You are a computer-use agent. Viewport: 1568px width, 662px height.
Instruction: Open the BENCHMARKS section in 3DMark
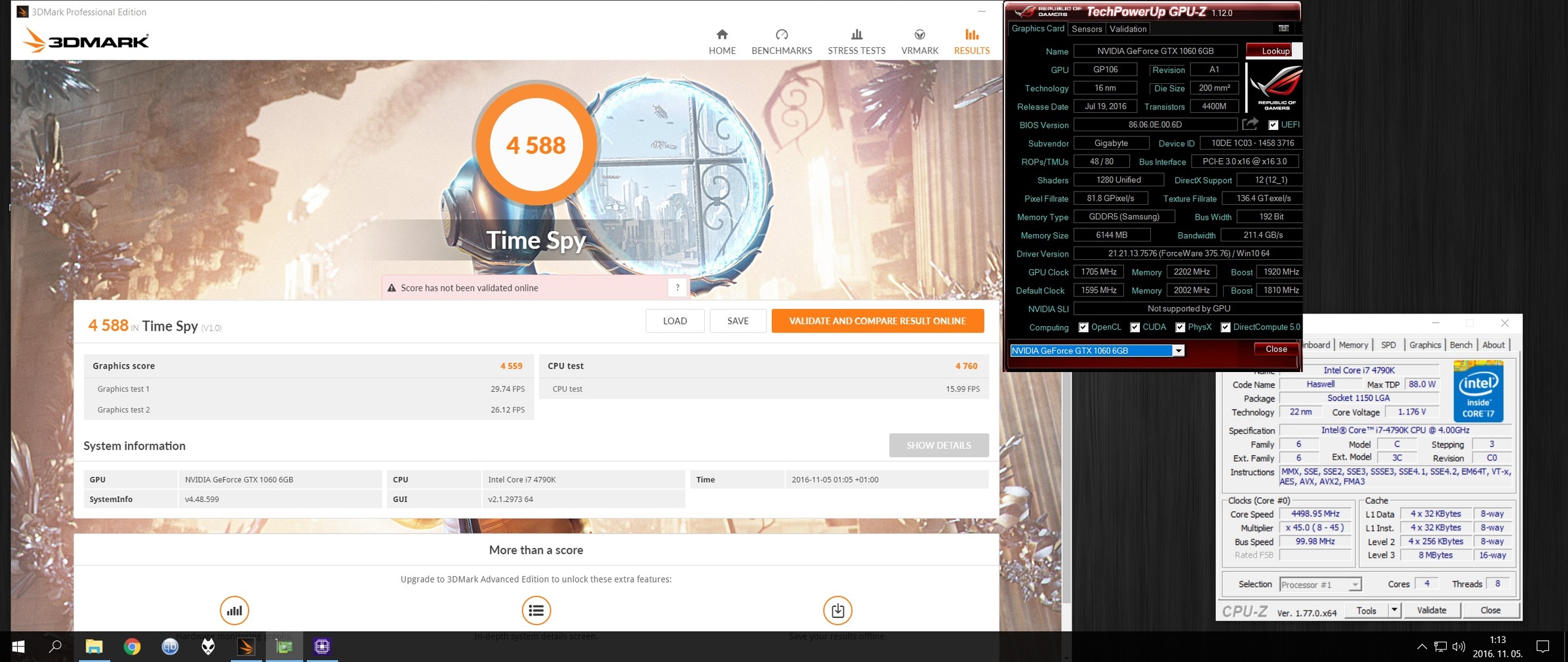point(782,41)
